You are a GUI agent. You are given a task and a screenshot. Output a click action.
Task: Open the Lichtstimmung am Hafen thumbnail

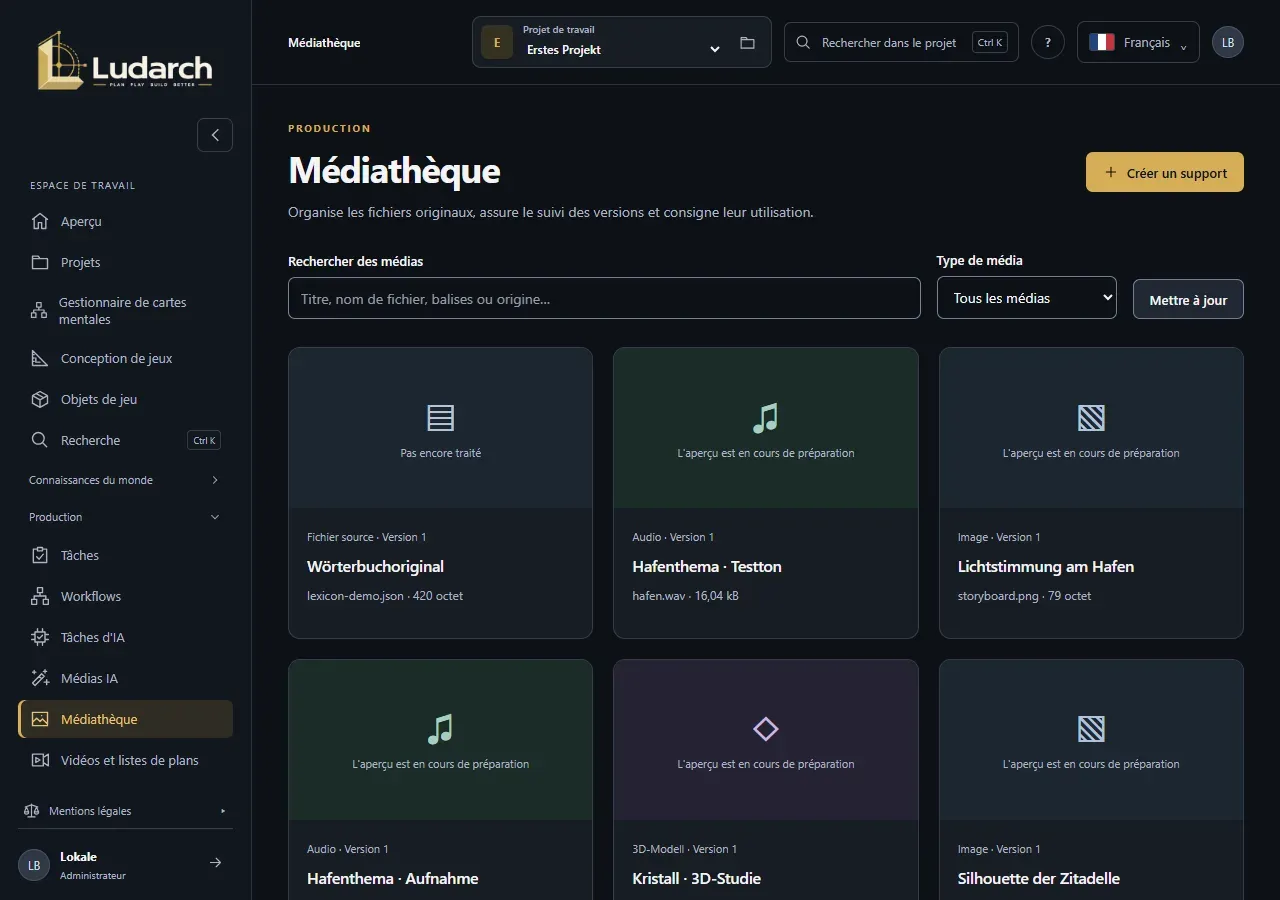1091,428
